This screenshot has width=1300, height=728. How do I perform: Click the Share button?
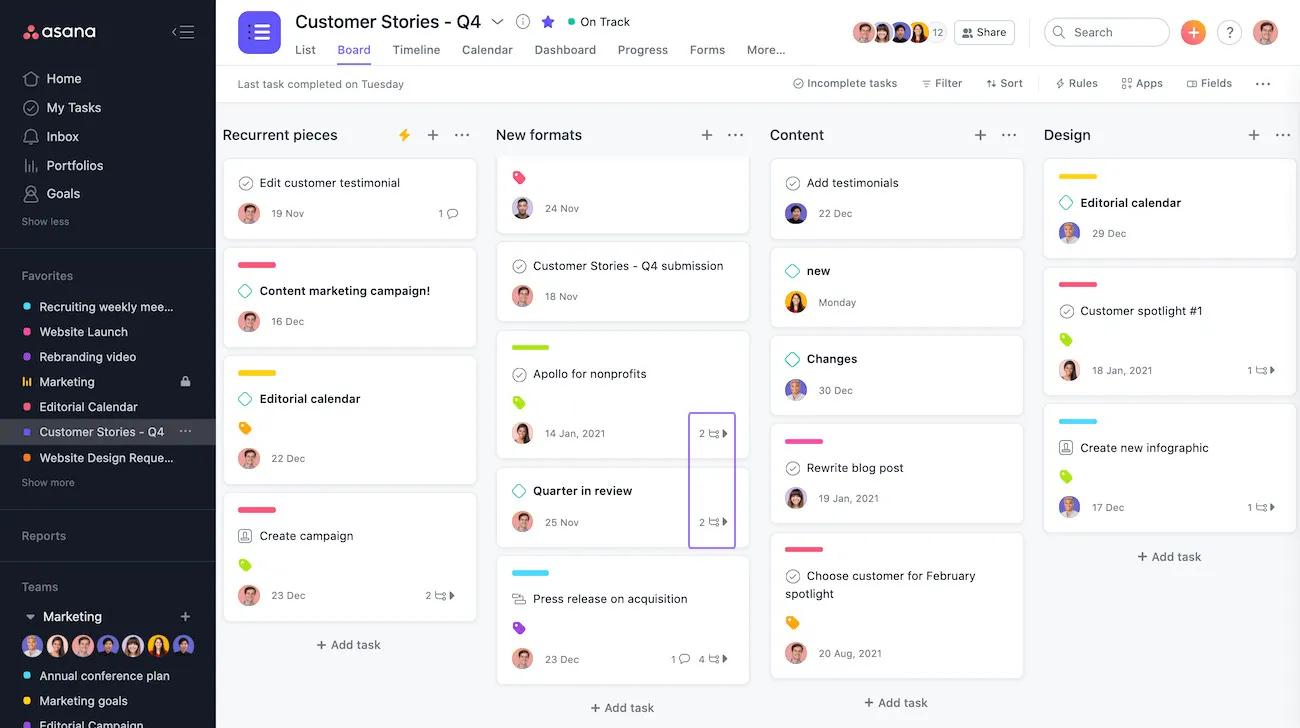pyautogui.click(x=984, y=32)
